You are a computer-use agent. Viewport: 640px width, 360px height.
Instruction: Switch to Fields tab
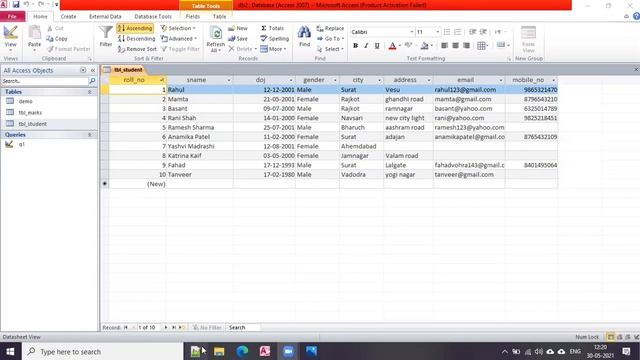click(x=193, y=16)
